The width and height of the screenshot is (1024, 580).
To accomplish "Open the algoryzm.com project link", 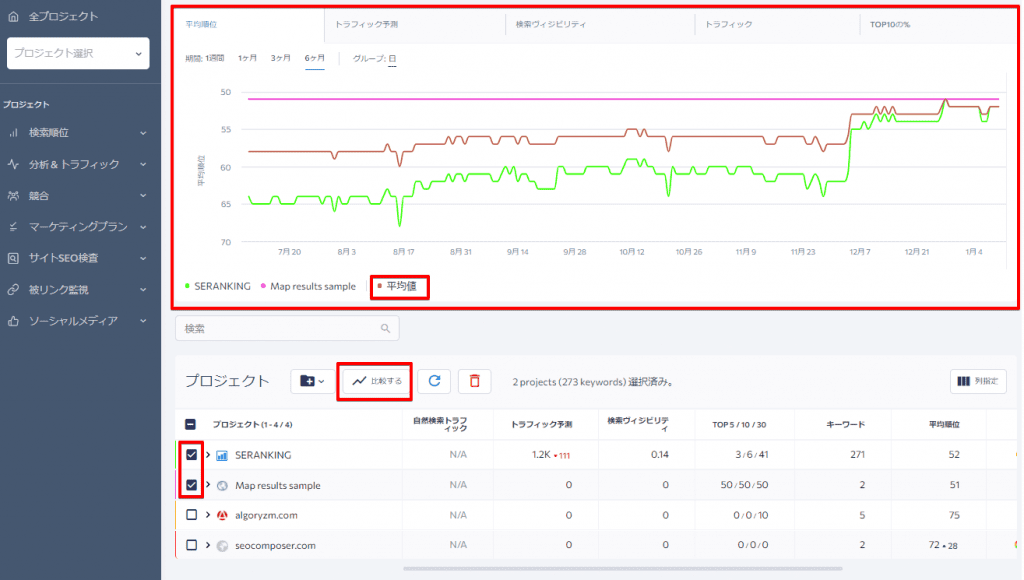I will tap(266, 515).
